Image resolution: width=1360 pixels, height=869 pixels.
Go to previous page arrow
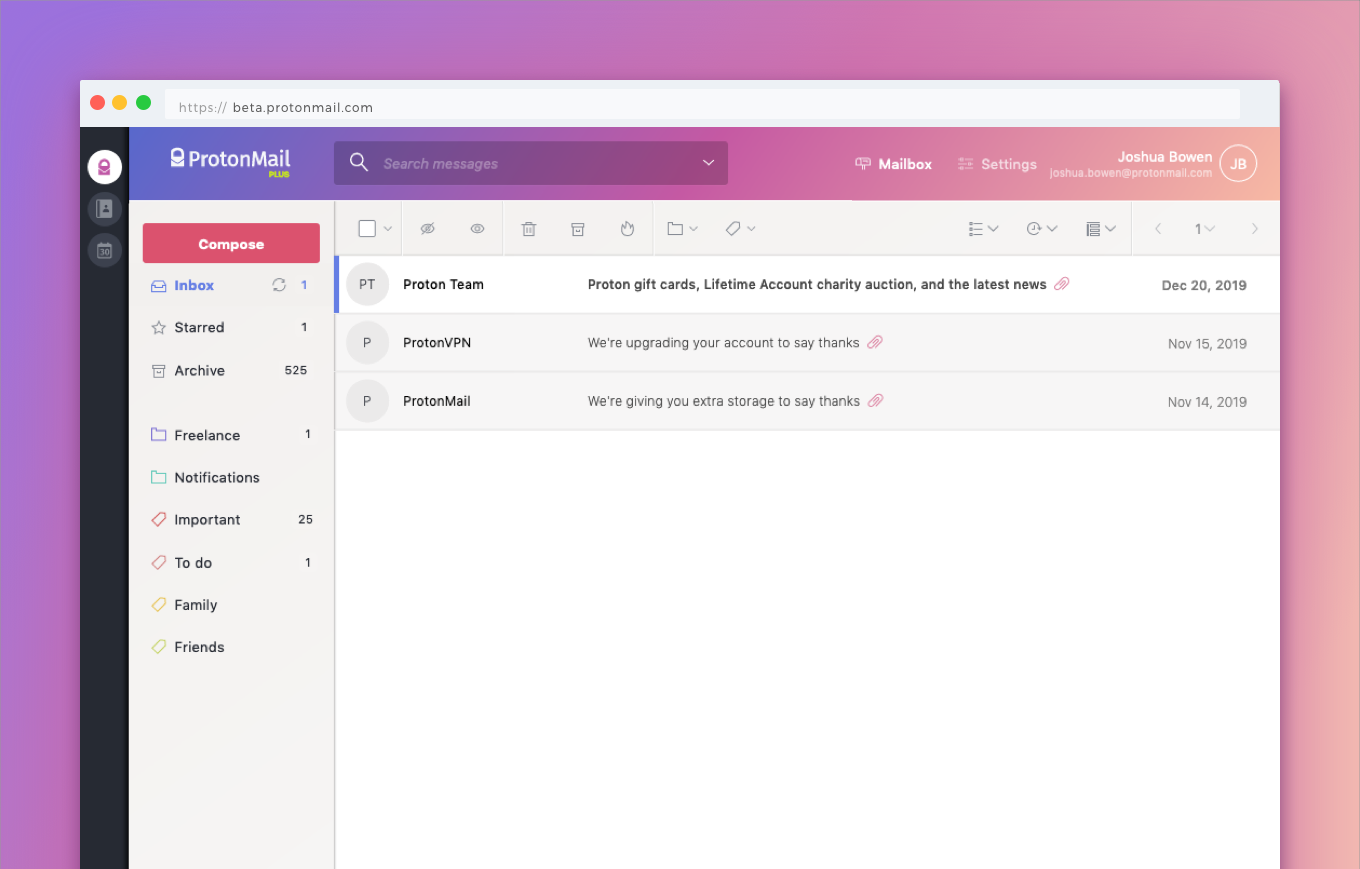[x=1158, y=229]
